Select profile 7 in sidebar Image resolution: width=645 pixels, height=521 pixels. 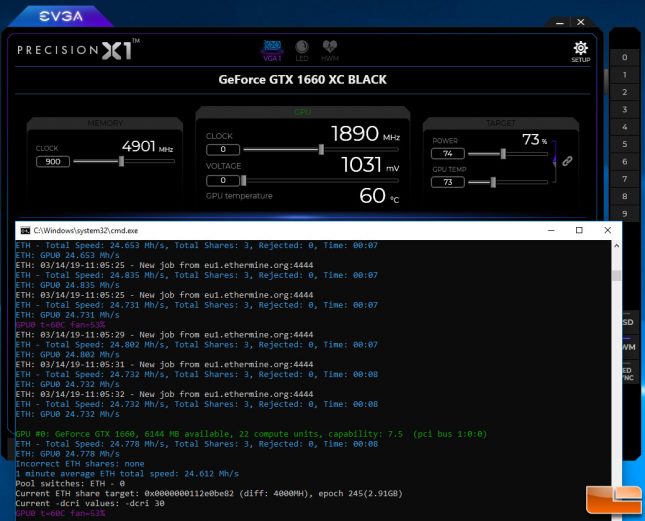[x=624, y=179]
